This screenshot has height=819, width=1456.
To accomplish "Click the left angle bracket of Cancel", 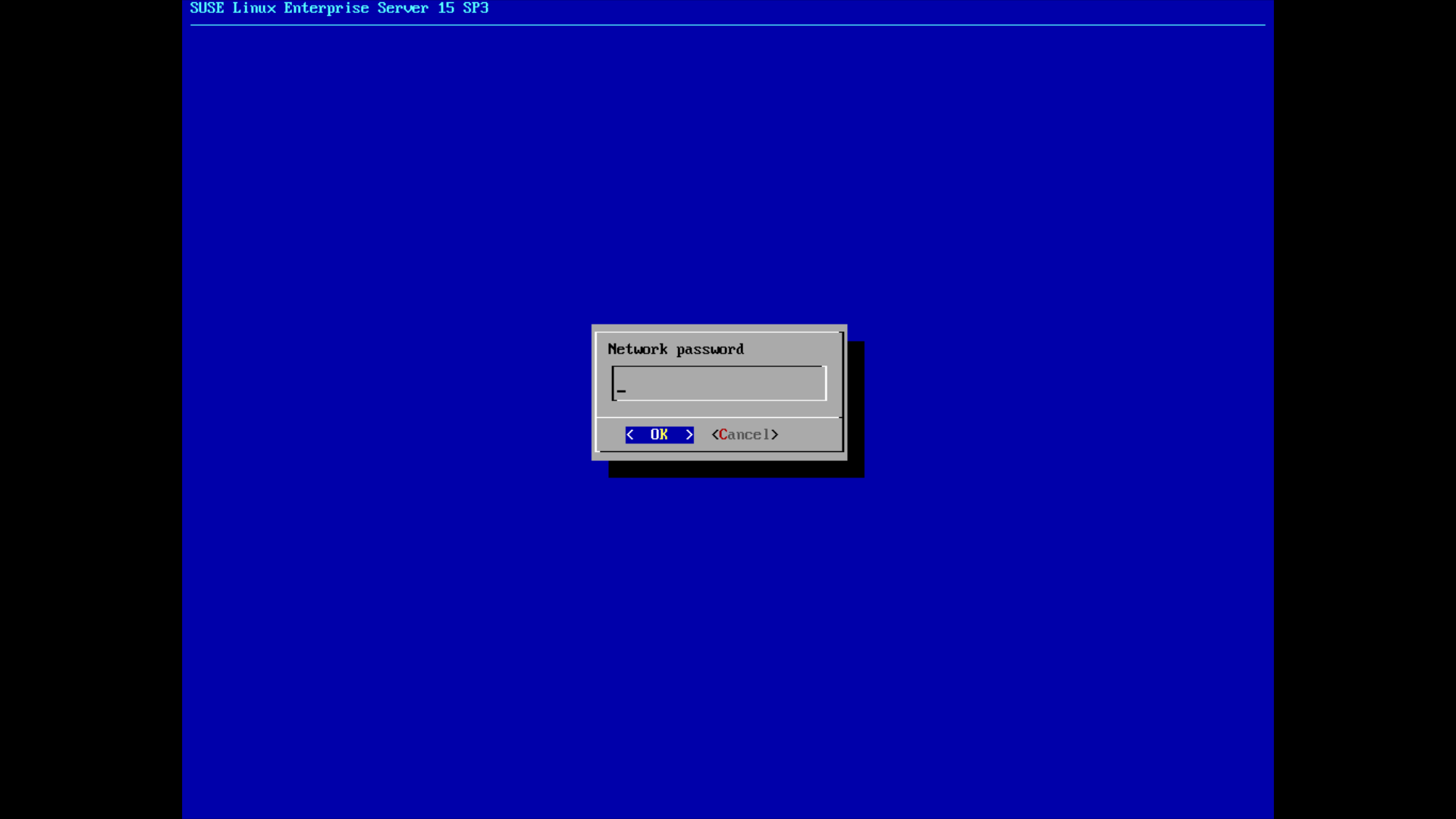I will [x=714, y=435].
